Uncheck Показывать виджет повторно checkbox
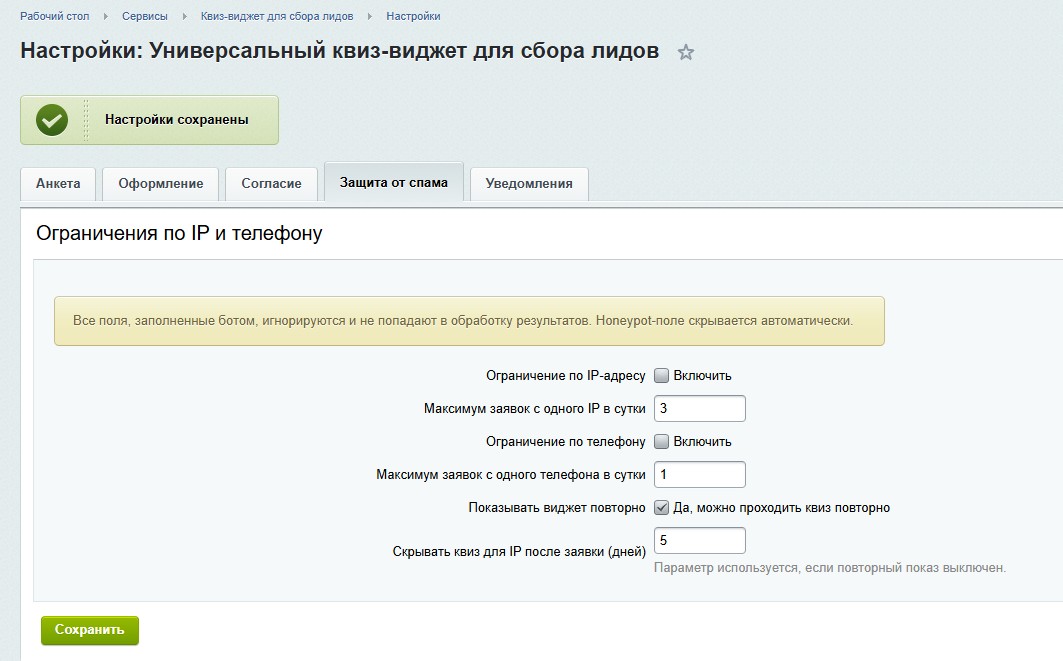 [661, 508]
